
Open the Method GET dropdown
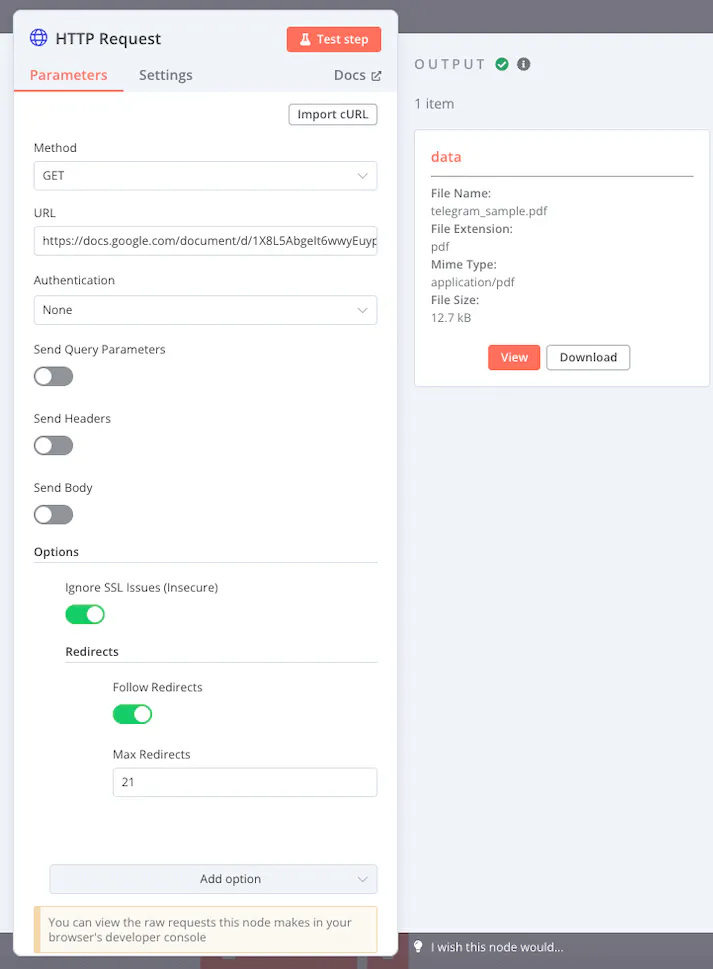pyautogui.click(x=205, y=175)
